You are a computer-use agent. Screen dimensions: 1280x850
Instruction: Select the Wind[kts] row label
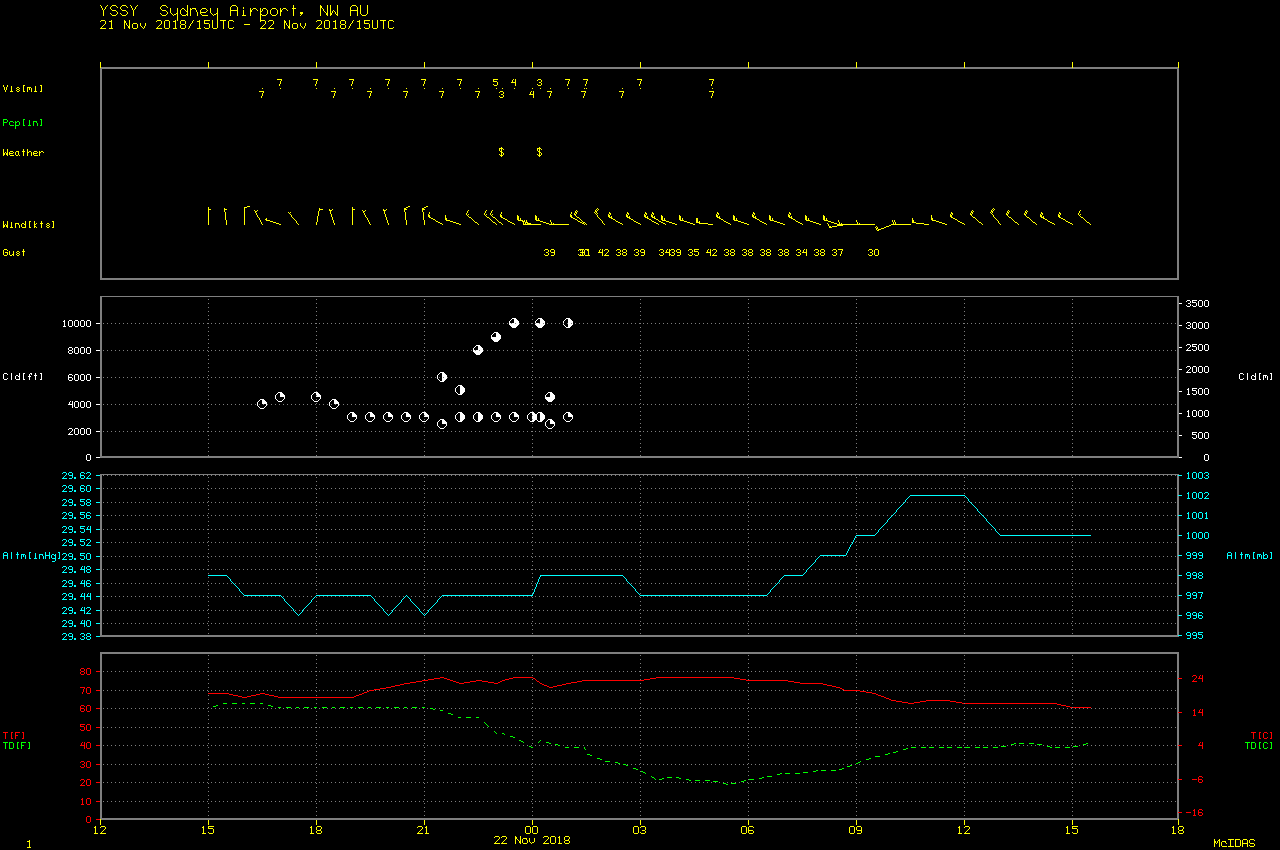(28, 225)
